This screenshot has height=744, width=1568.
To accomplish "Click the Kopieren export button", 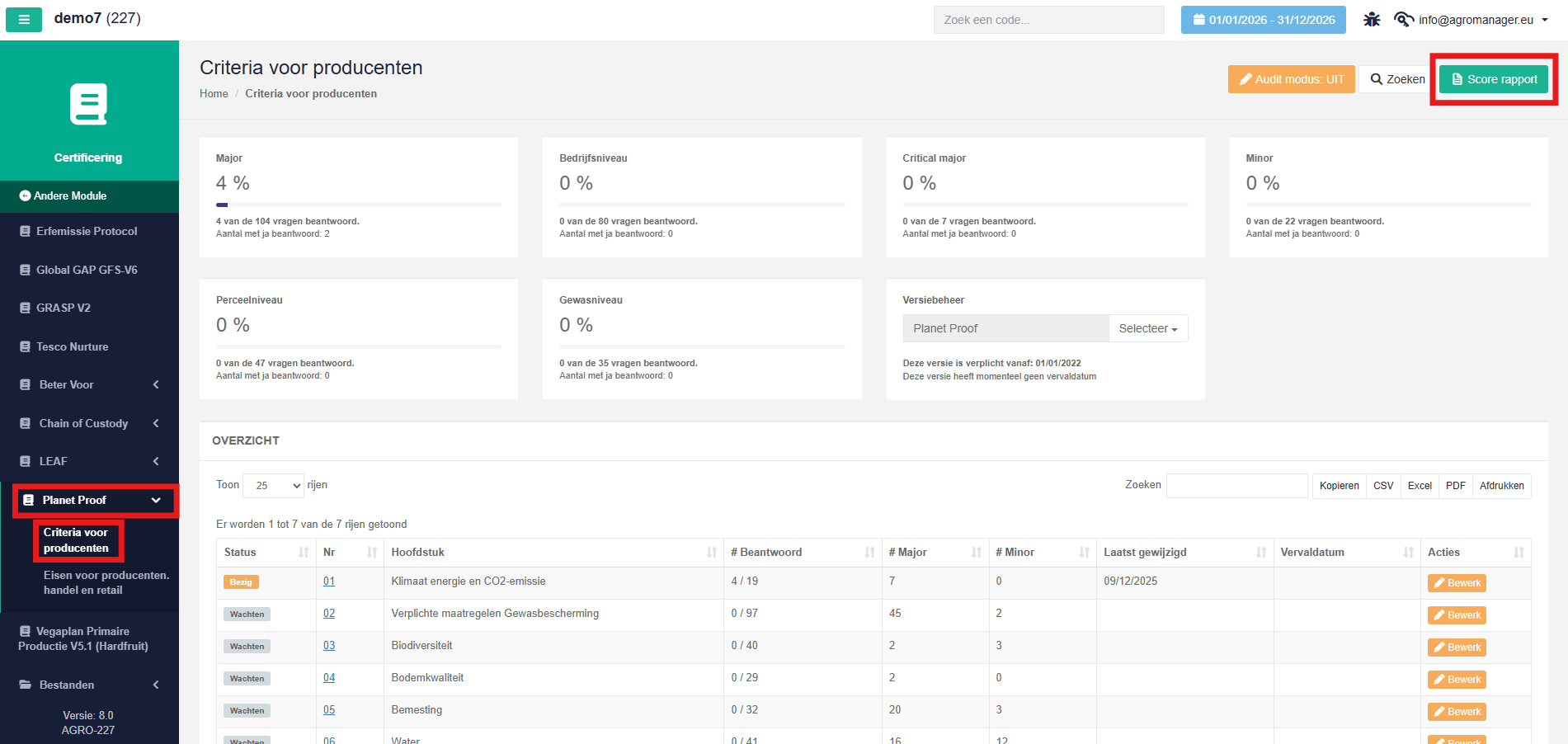I will pos(1339,486).
